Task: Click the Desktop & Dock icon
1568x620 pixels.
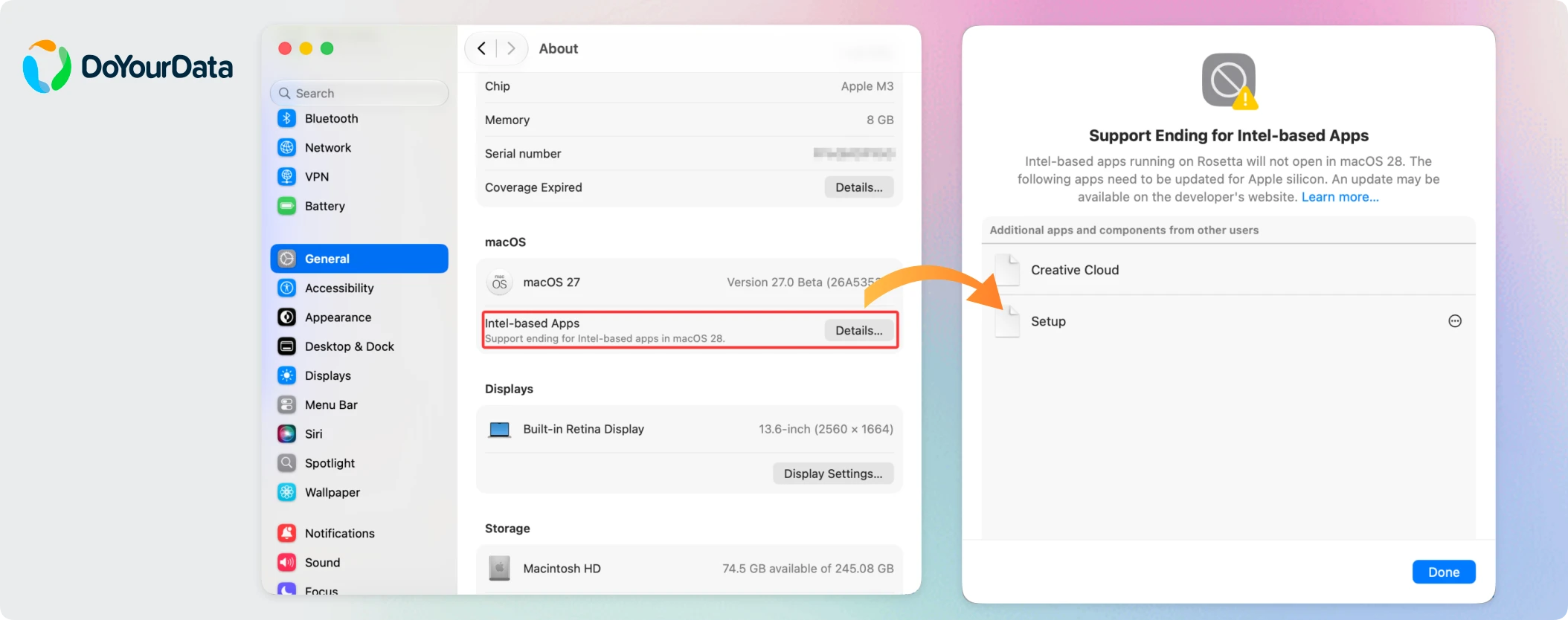Action: point(286,346)
